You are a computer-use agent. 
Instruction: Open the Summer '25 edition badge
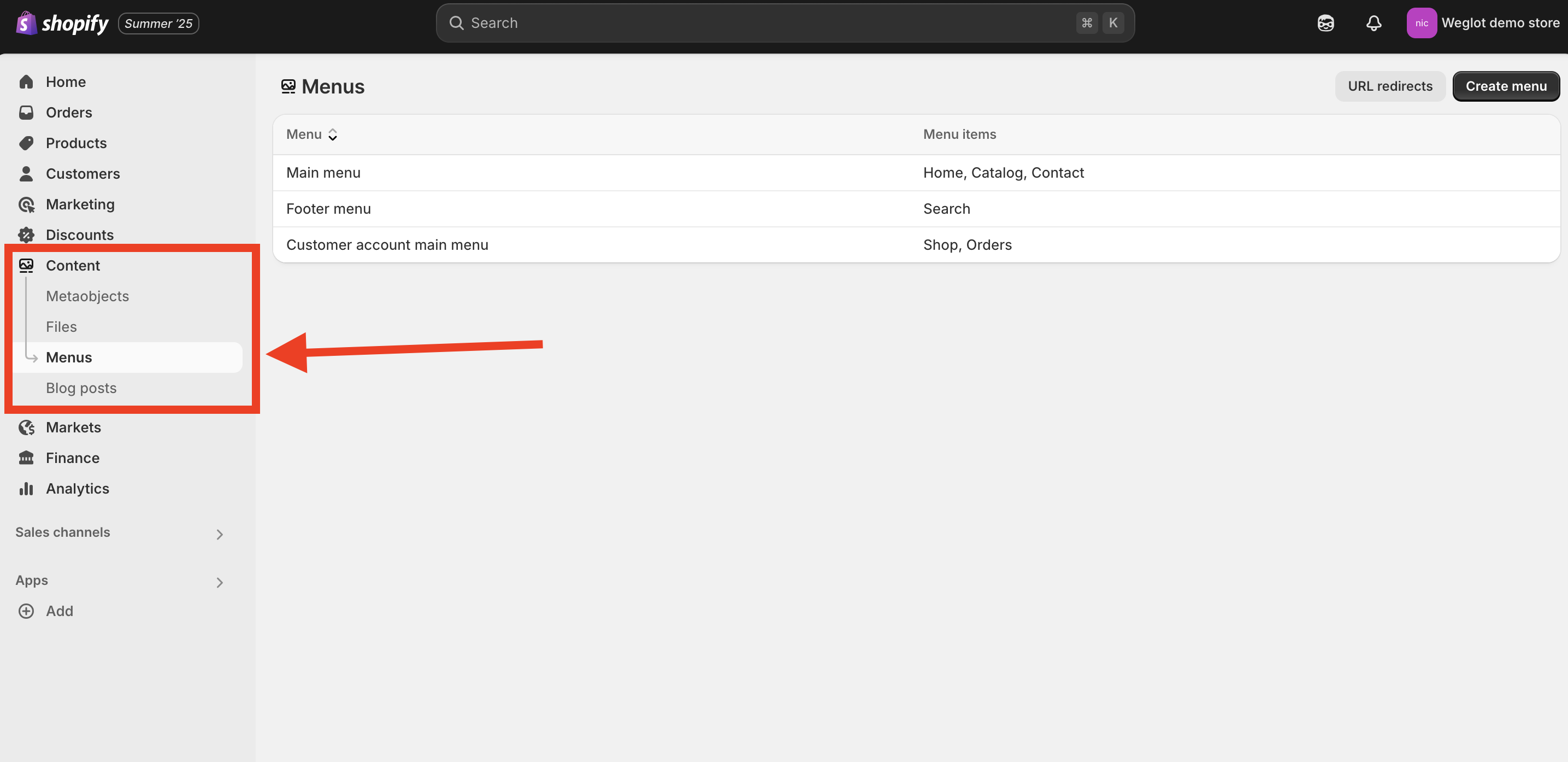pyautogui.click(x=158, y=23)
